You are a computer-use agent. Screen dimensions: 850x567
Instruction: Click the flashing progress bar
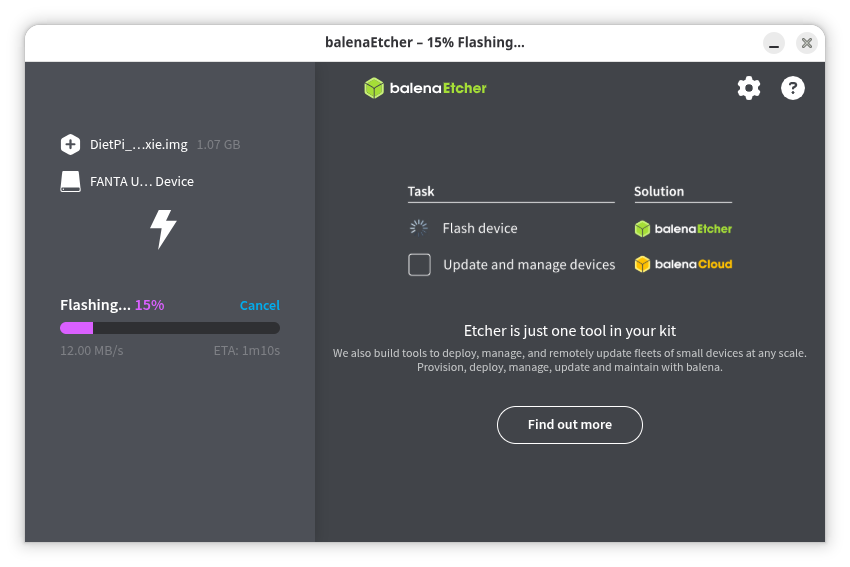[170, 328]
